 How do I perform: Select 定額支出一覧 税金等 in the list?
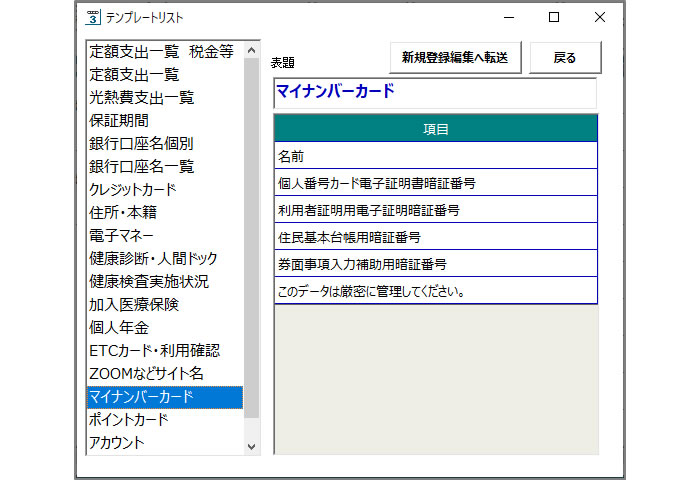coord(165,52)
